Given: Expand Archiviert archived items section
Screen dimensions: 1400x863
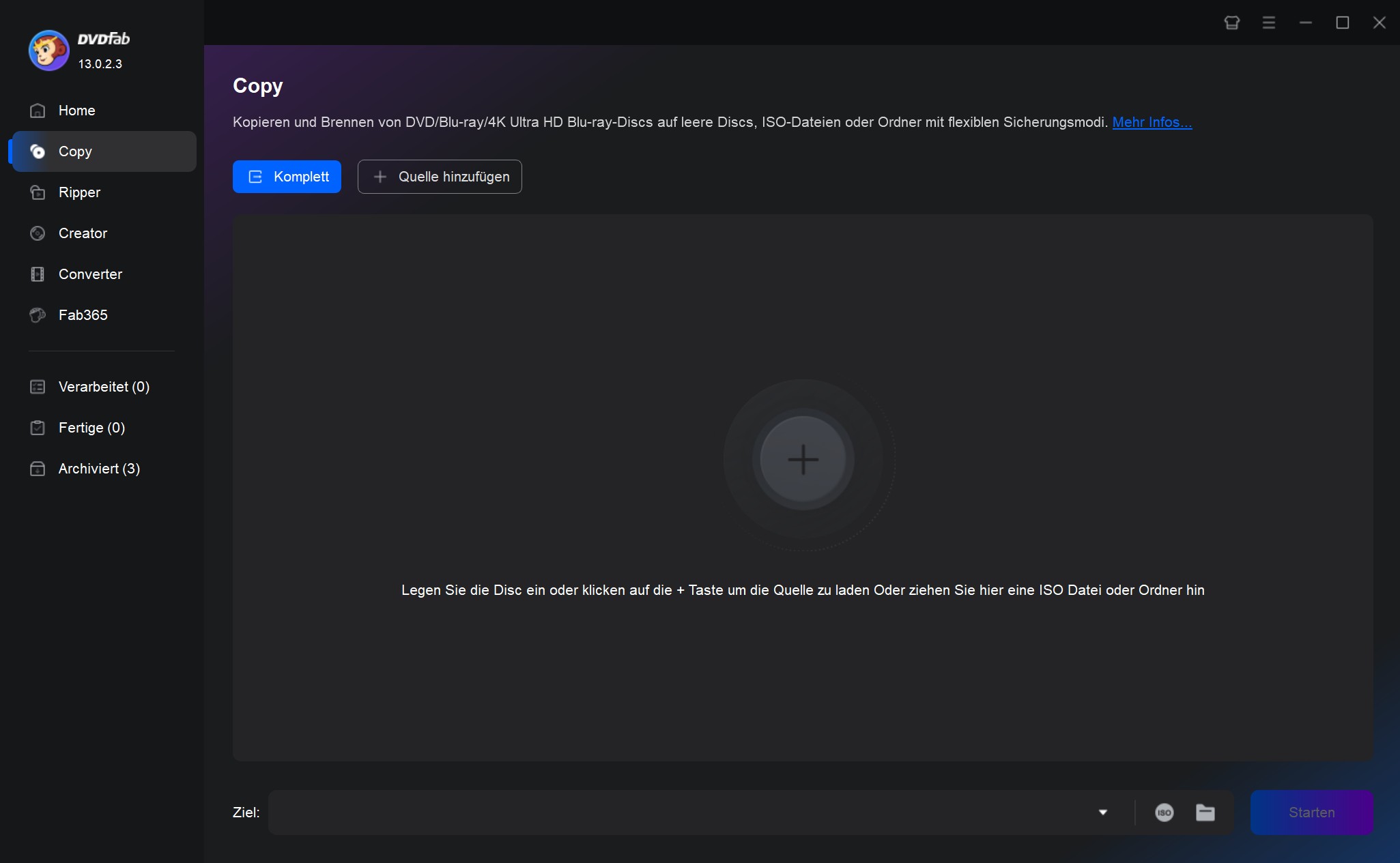Looking at the screenshot, I should [99, 468].
